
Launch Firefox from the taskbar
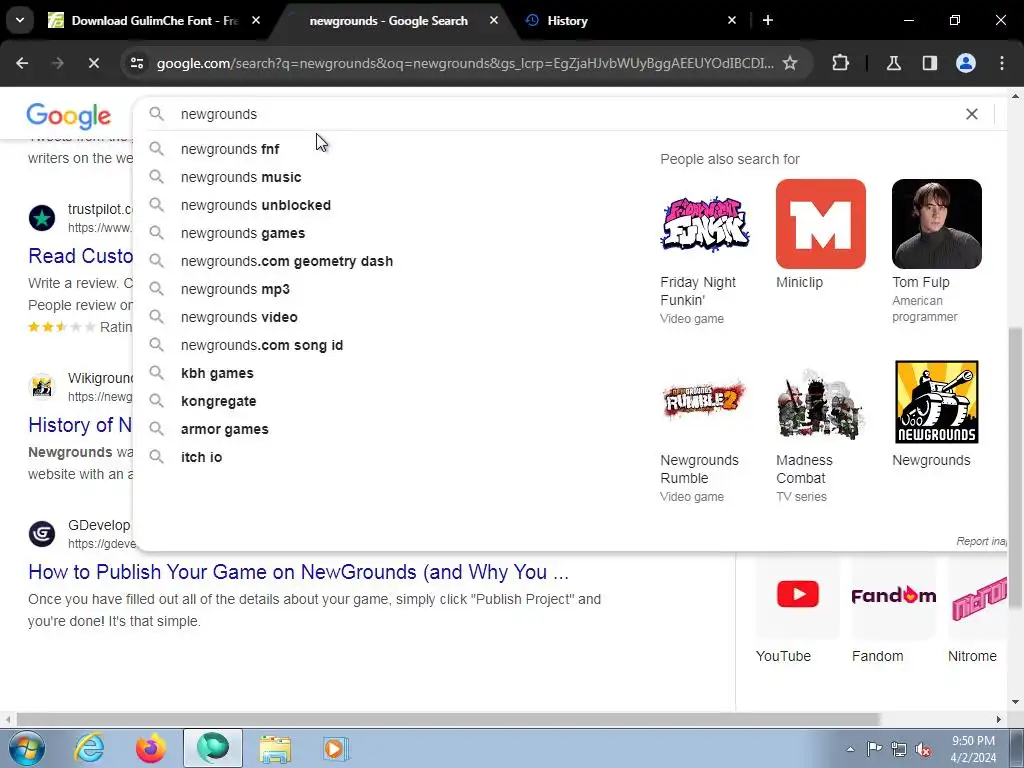pos(151,748)
